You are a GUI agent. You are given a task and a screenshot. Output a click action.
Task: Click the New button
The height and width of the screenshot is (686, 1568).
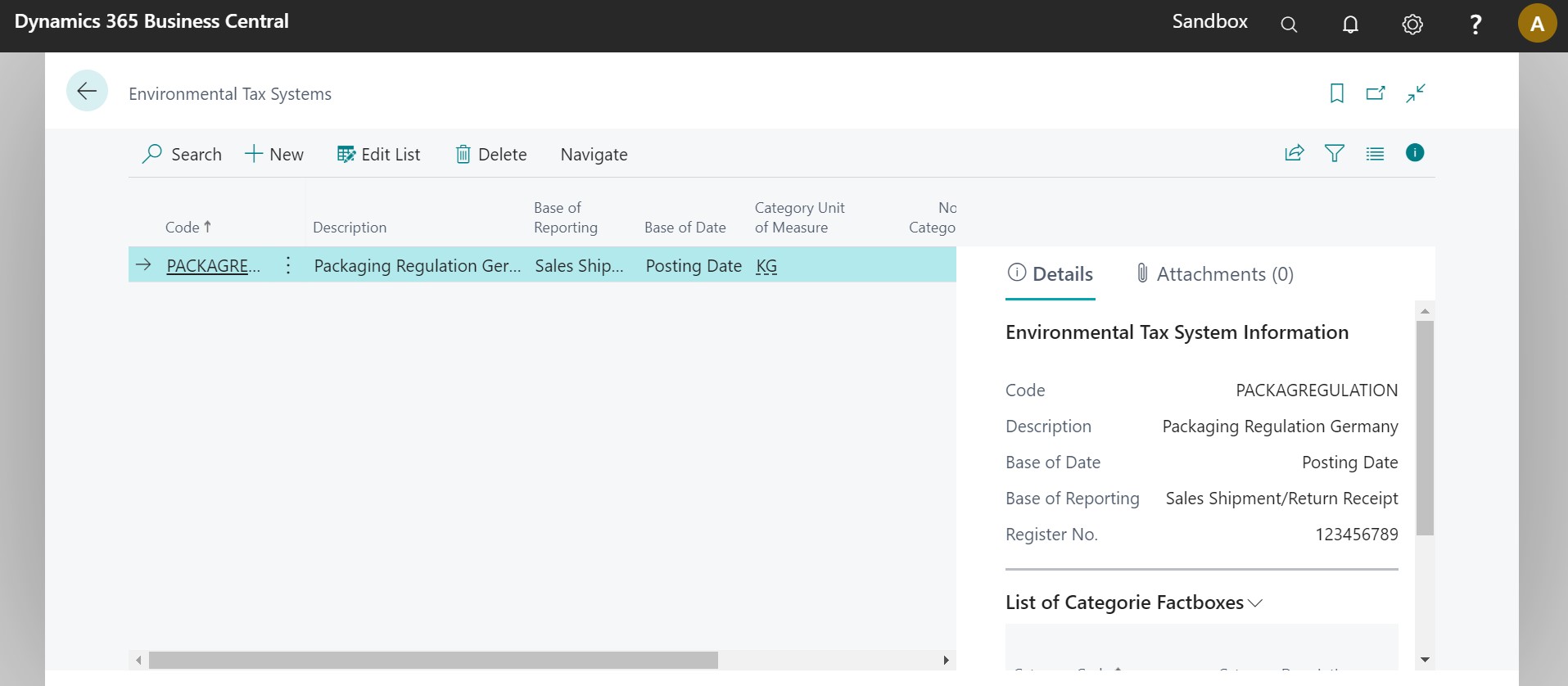click(274, 155)
